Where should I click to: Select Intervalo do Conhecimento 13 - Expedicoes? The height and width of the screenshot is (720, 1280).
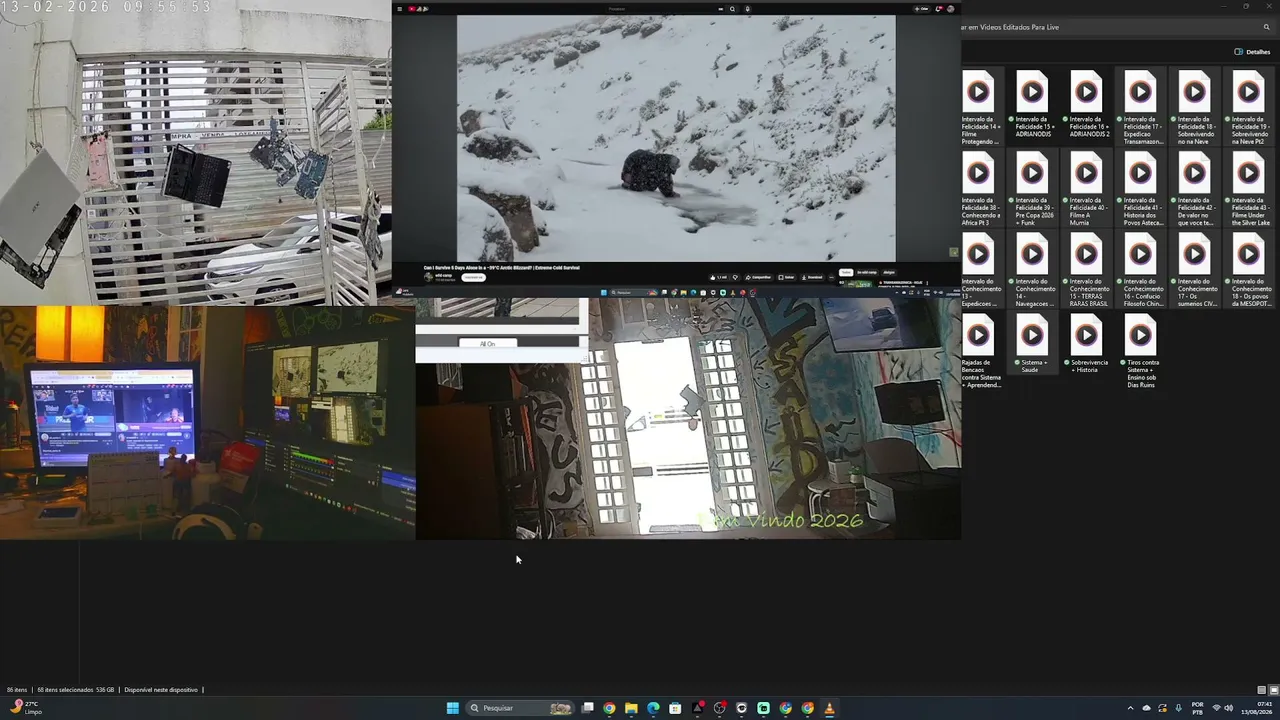click(x=982, y=270)
